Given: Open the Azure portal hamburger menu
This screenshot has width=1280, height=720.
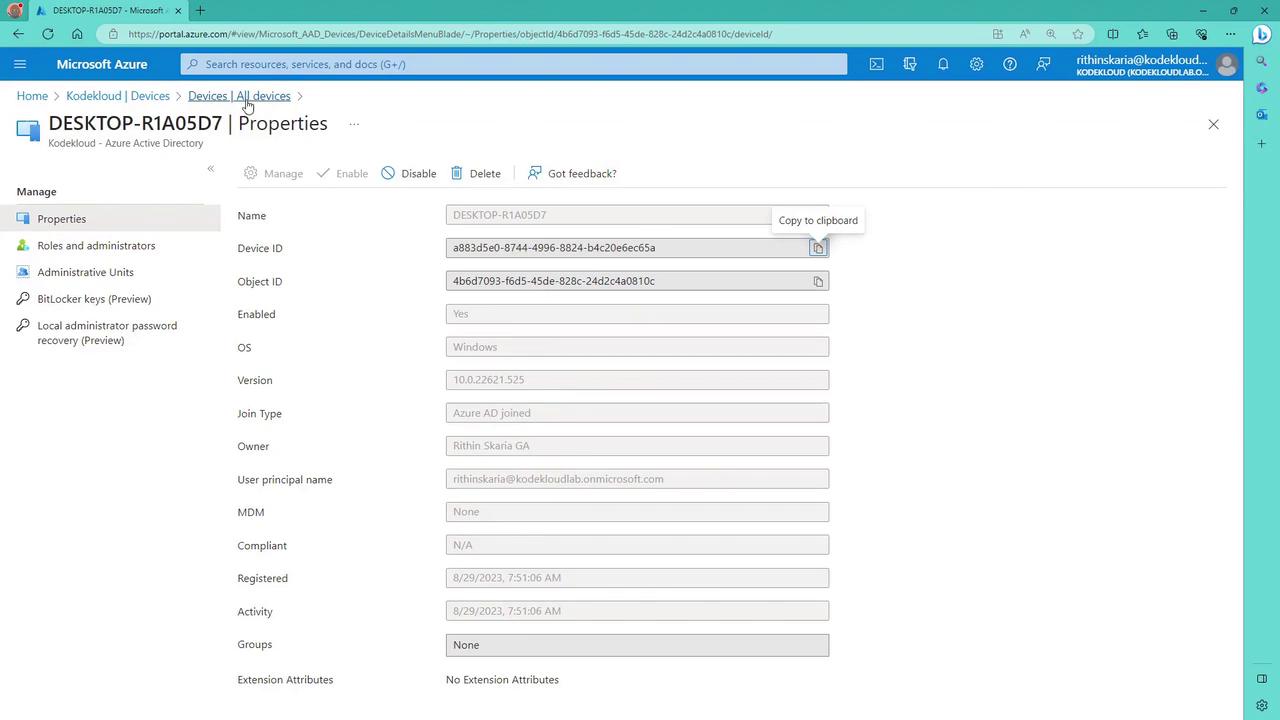Looking at the screenshot, I should pos(20,64).
